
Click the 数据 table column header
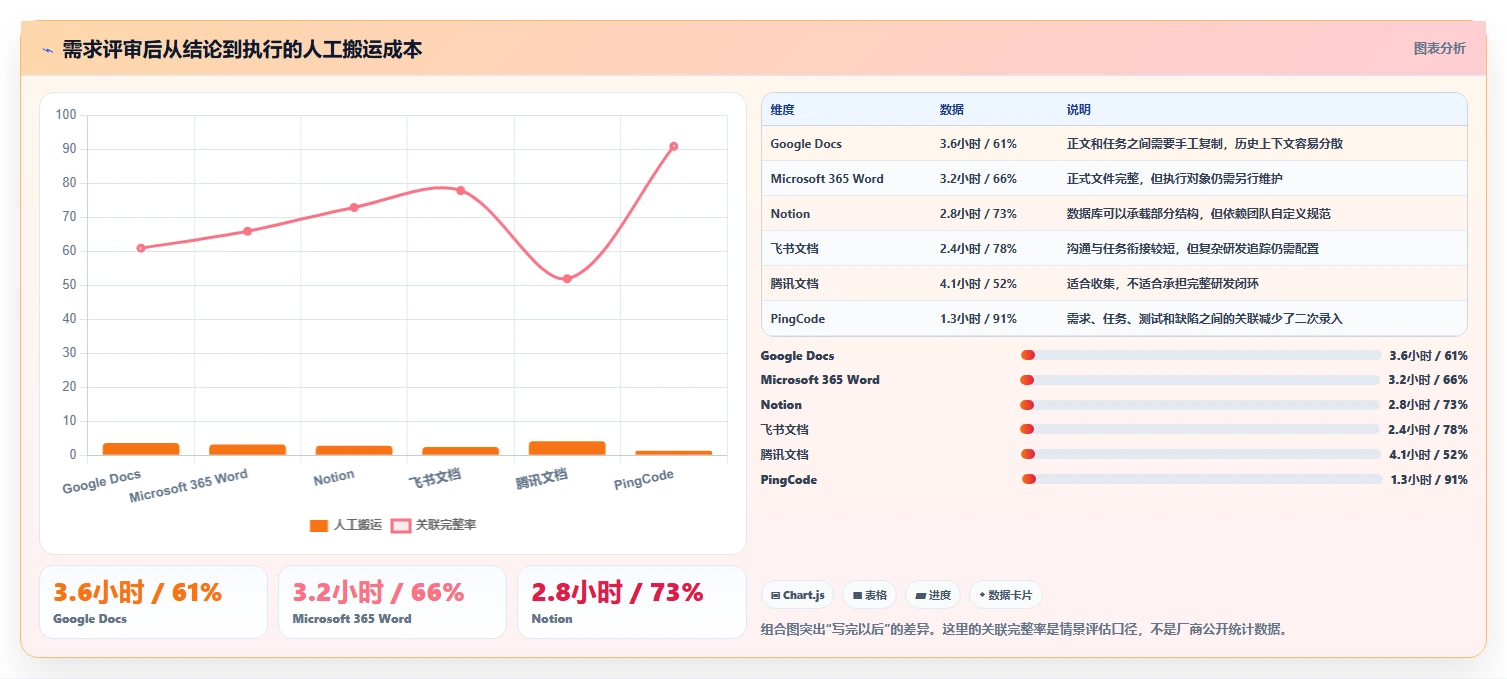(x=952, y=110)
